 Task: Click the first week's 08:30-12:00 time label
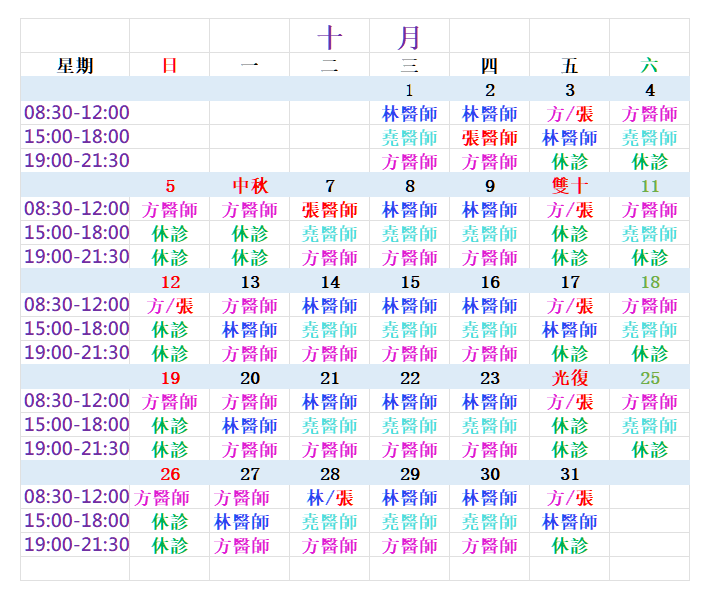[x=77, y=113]
